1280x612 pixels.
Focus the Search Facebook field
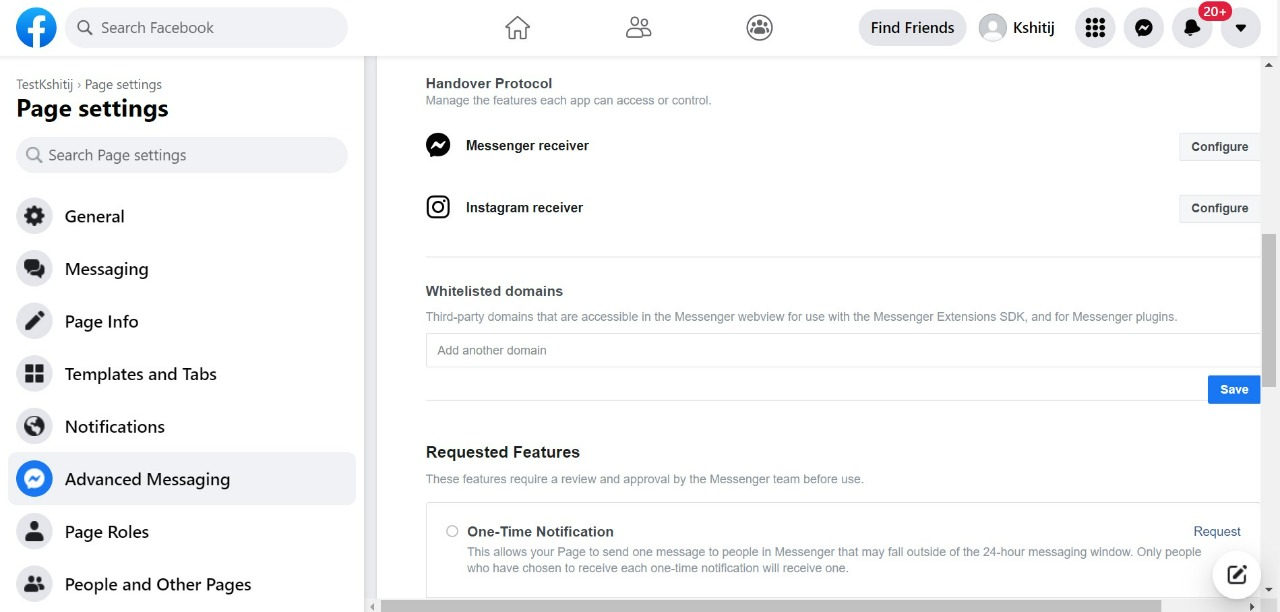click(206, 28)
